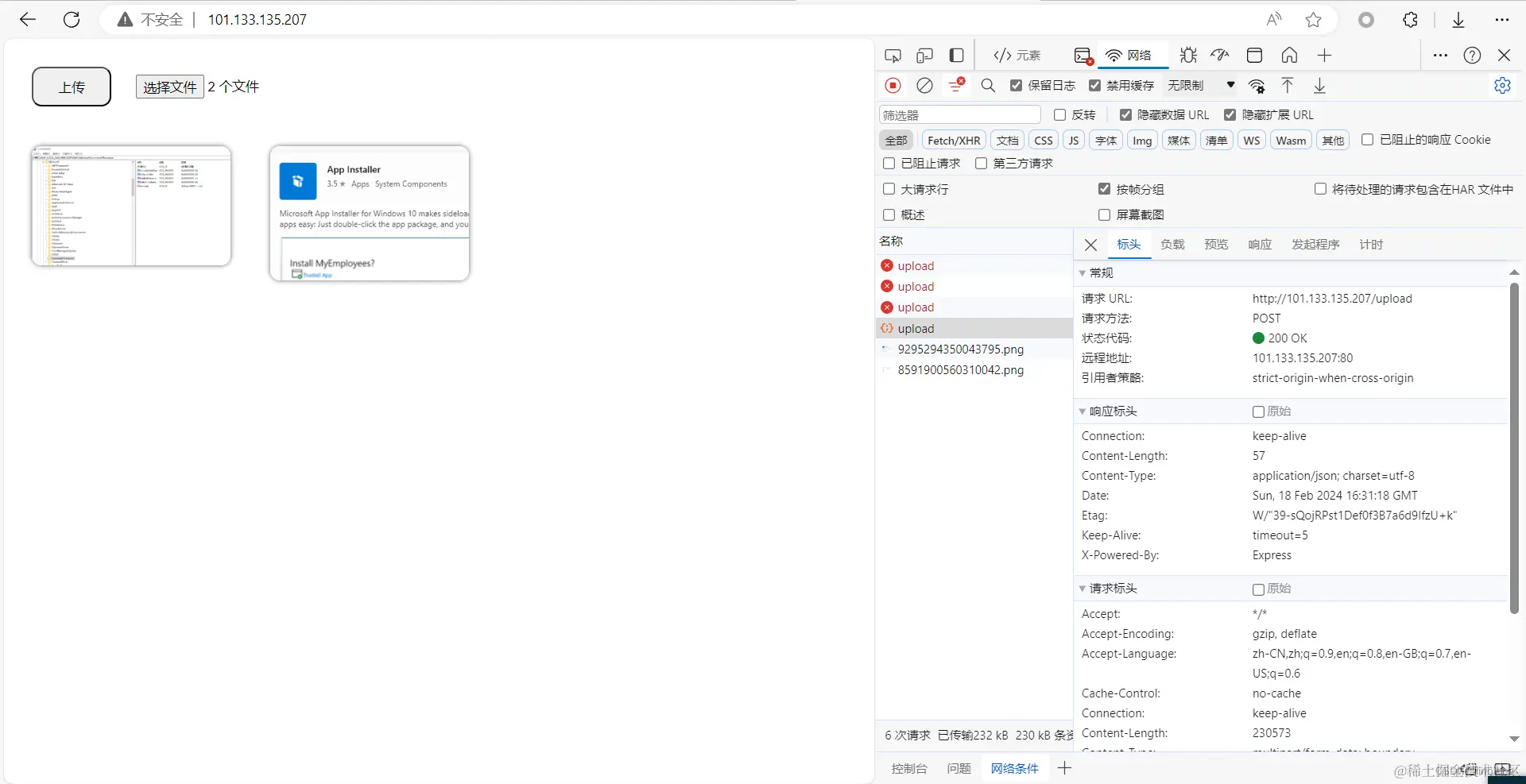The height and width of the screenshot is (784, 1526).
Task: Open the browser extensions puzzle icon
Action: tap(1410, 20)
